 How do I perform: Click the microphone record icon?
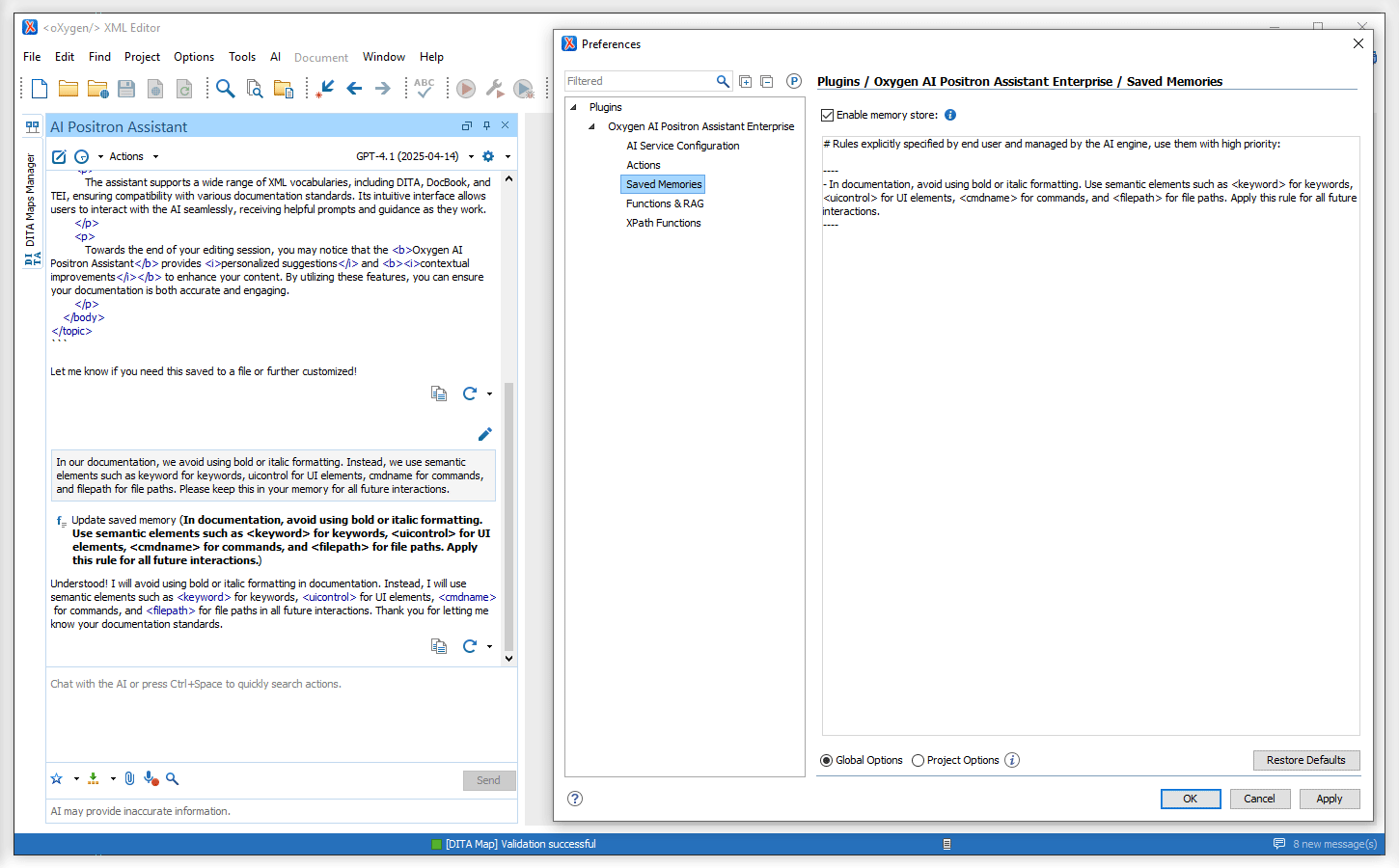point(151,778)
